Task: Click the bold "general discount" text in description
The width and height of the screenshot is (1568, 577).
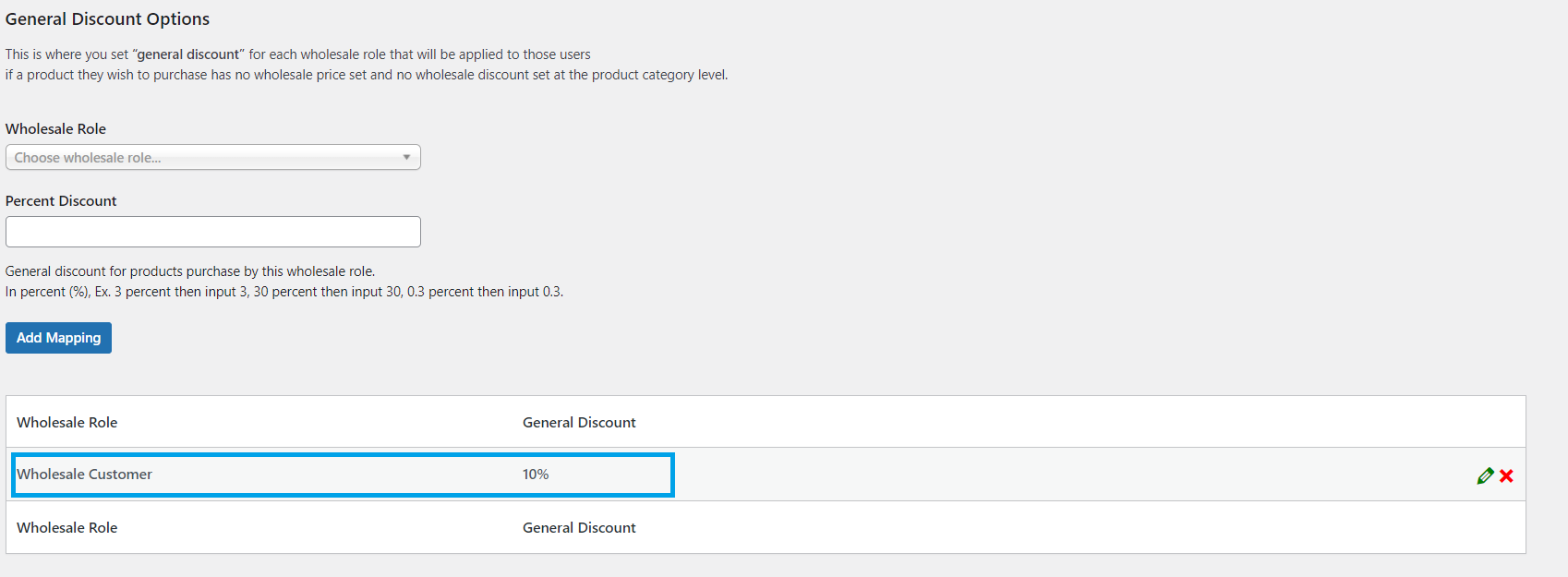Action: coord(188,54)
